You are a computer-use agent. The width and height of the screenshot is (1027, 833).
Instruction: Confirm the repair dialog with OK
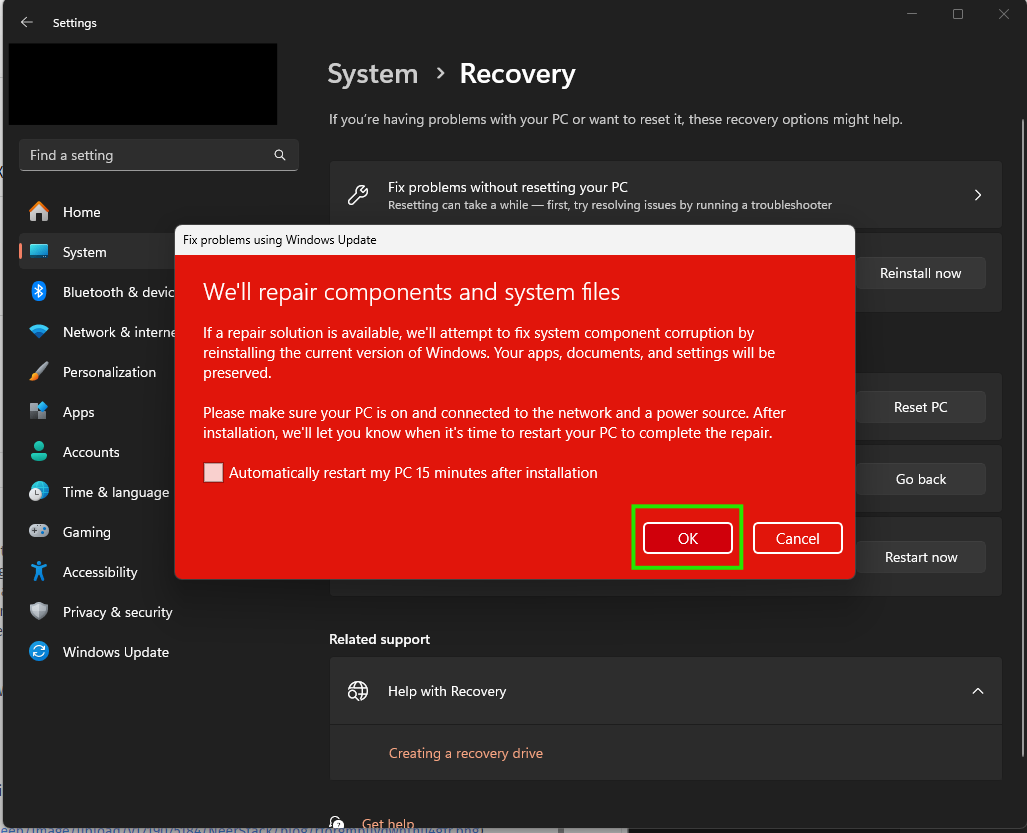point(687,538)
